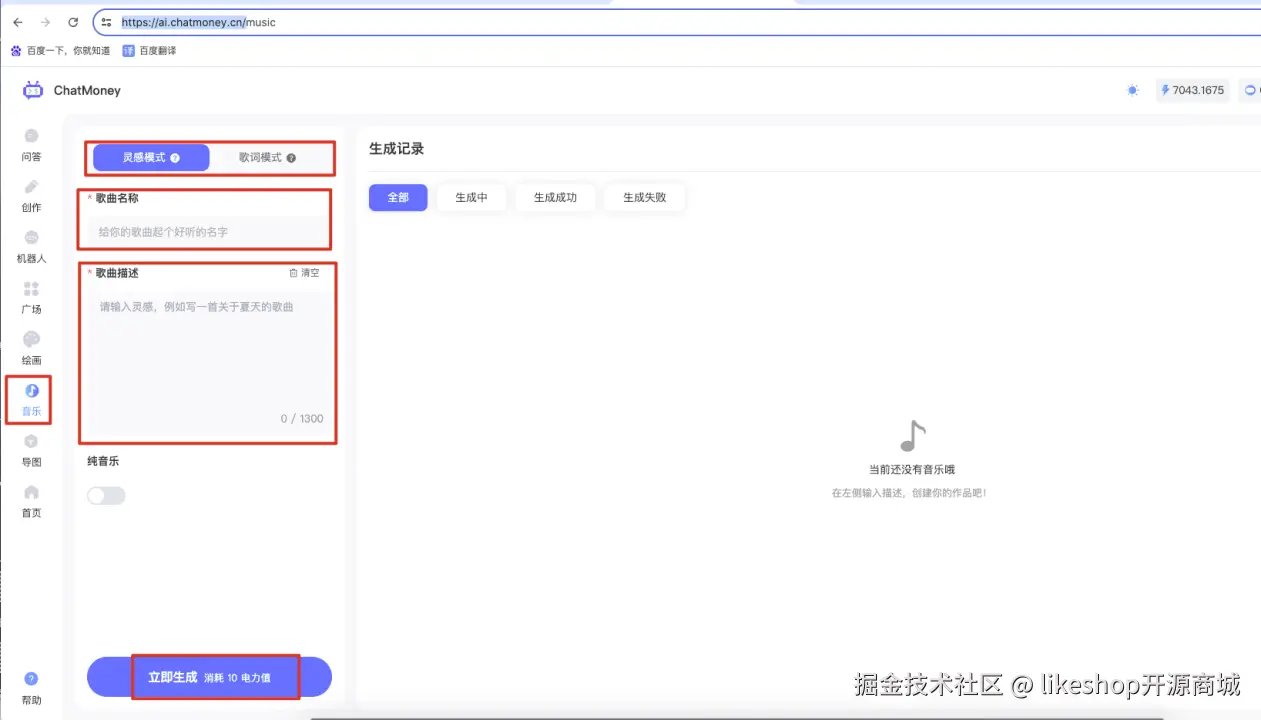Viewport: 1261px width, 720px height.
Task: Select the 生成失败 filter tab
Action: pyautogui.click(x=644, y=198)
